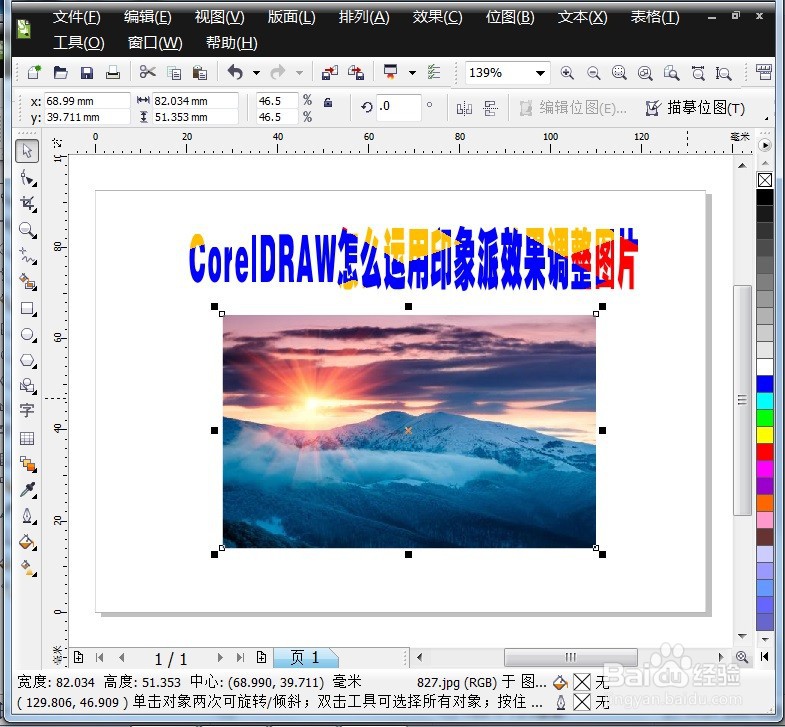
Task: Click the object width field
Action: click(x=195, y=101)
